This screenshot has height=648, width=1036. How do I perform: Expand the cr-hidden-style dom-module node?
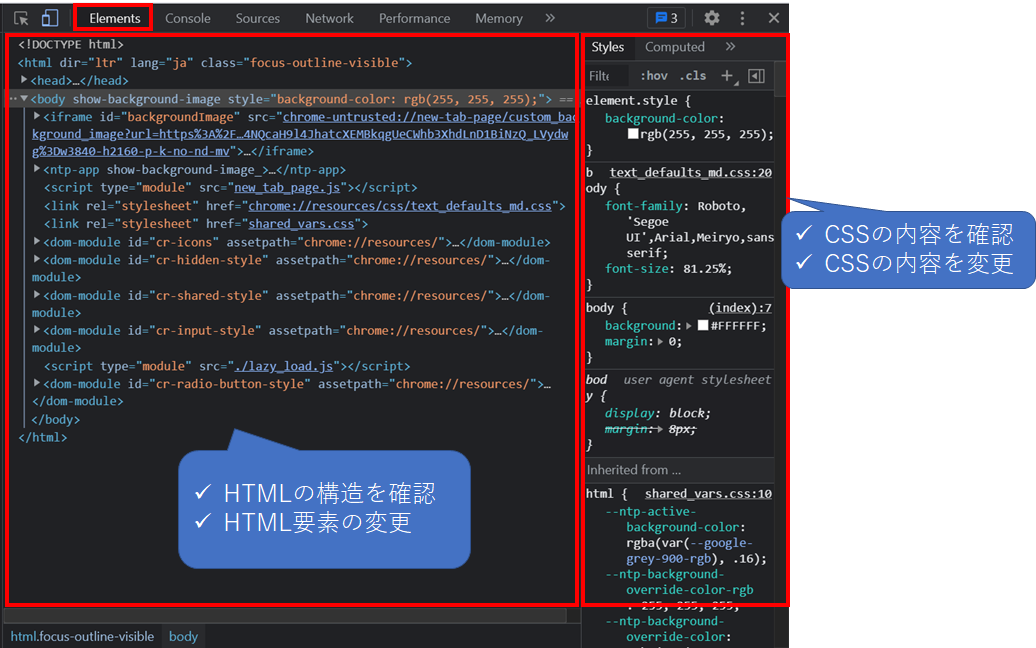click(x=37, y=260)
